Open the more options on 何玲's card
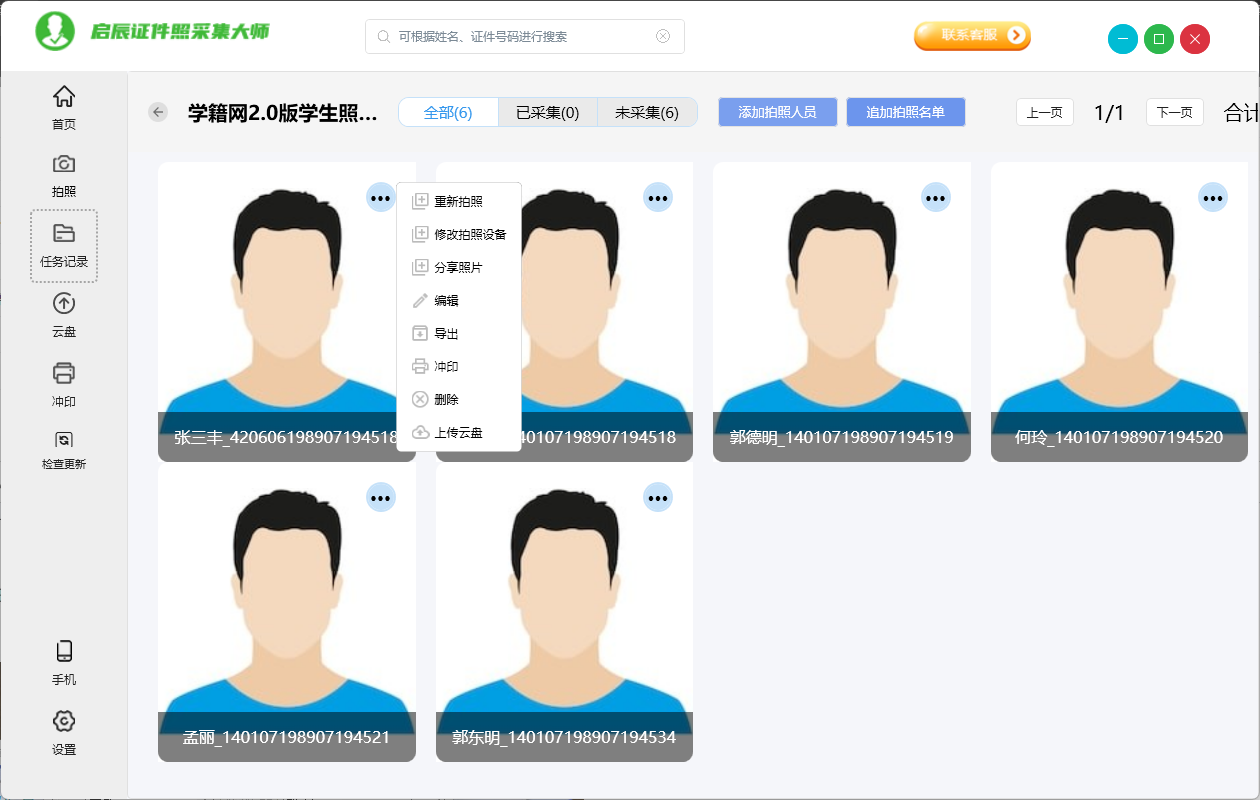The height and width of the screenshot is (800, 1260). point(1213,198)
